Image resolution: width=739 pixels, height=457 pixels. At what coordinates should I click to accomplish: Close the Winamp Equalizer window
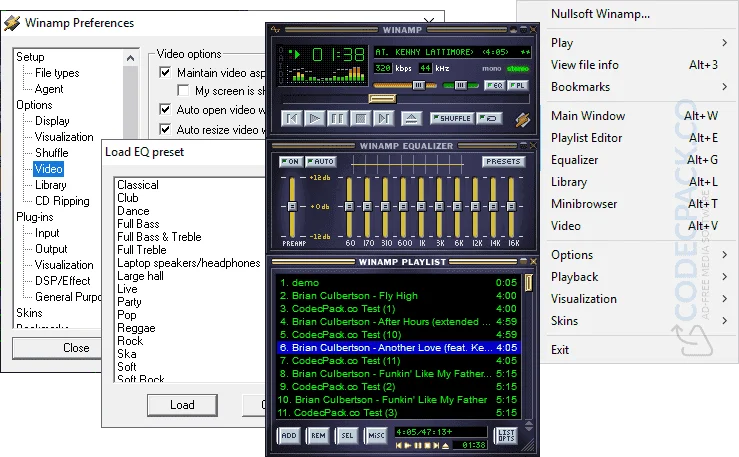coord(534,146)
